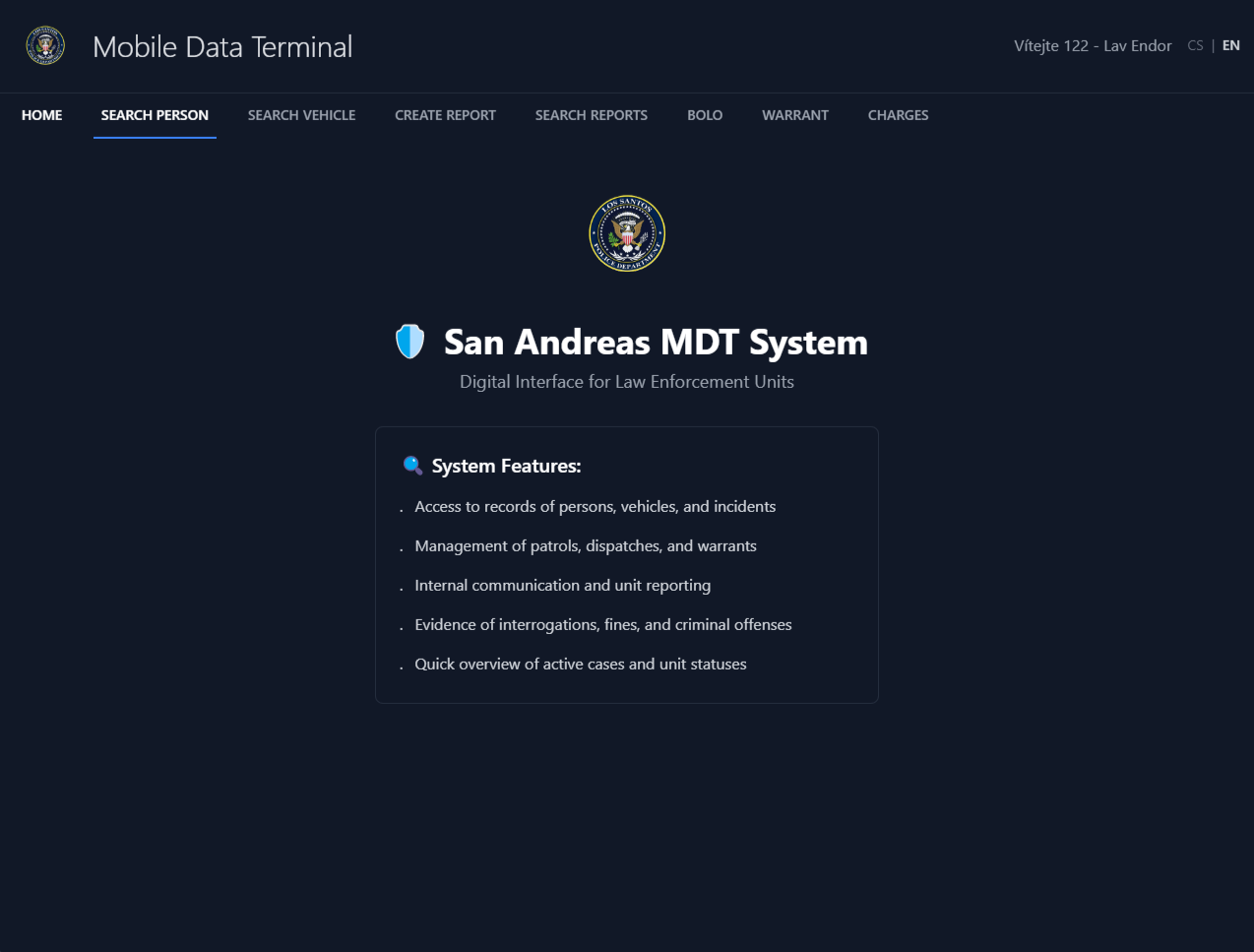
Task: Select the Search Reports tab
Action: [591, 115]
